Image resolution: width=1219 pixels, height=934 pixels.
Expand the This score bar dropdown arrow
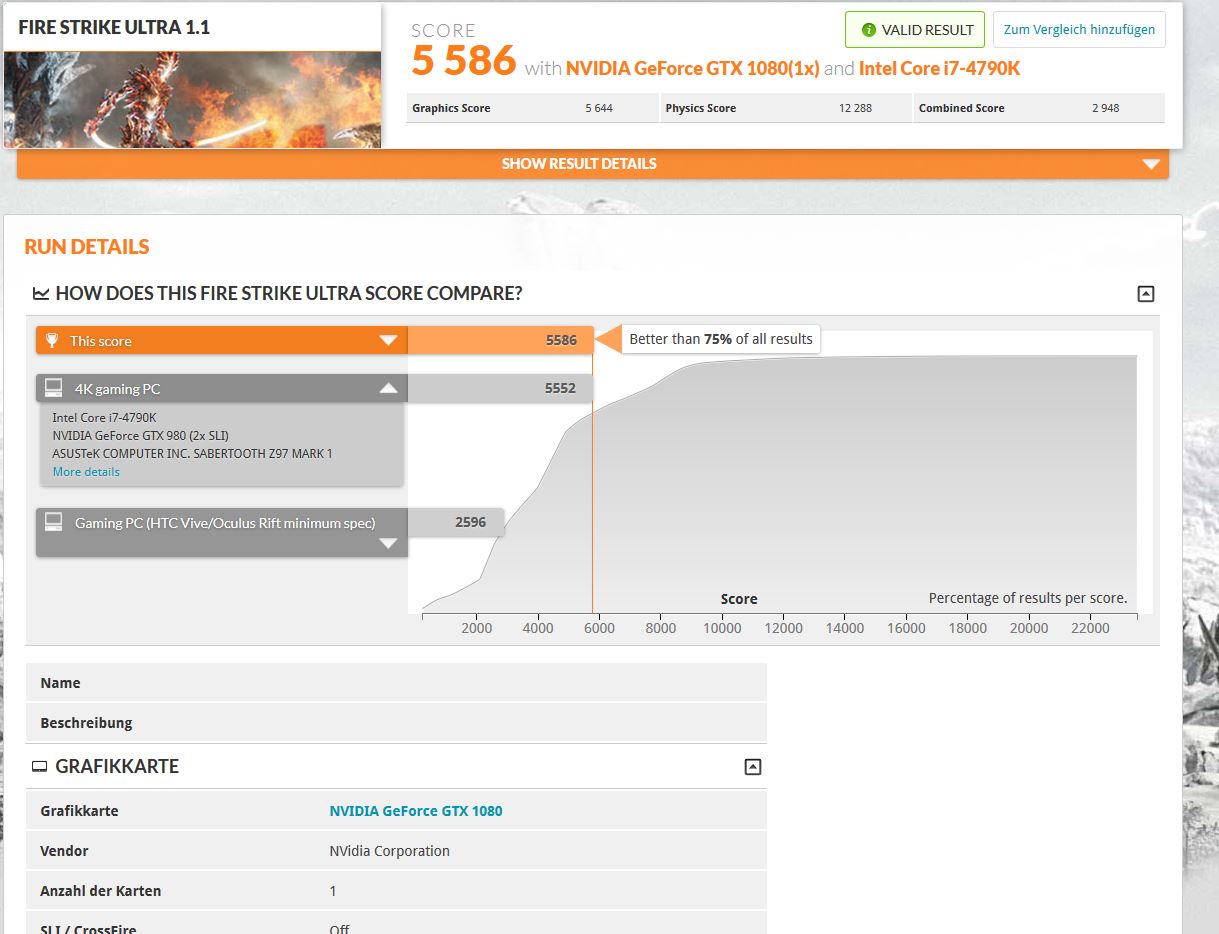click(388, 341)
